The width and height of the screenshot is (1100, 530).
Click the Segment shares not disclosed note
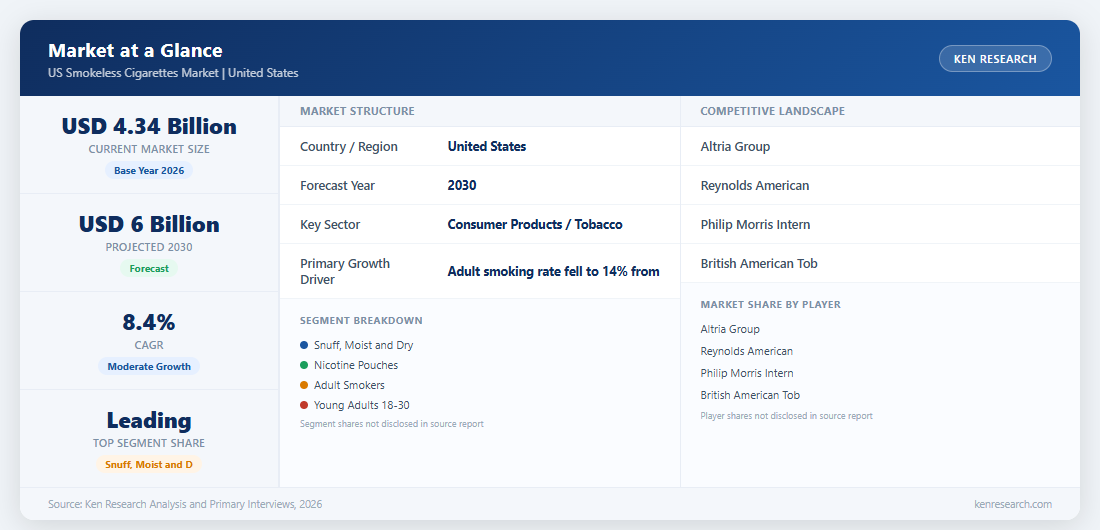pyautogui.click(x=391, y=424)
